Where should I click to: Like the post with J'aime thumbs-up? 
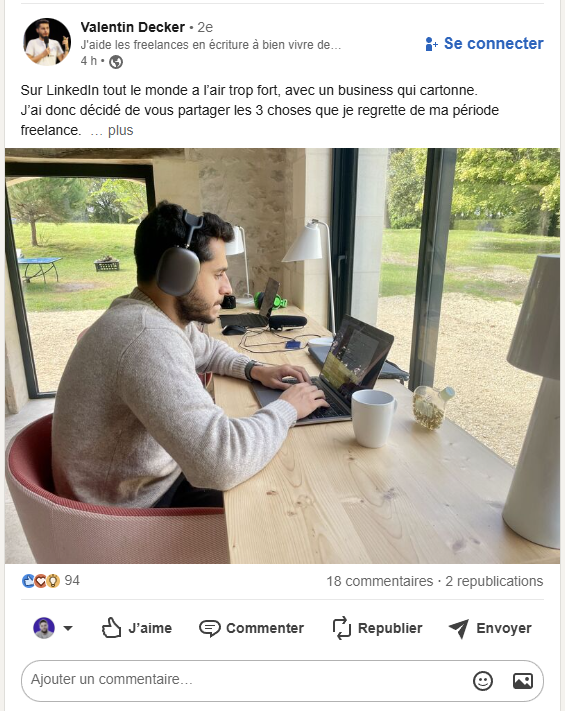[136, 628]
